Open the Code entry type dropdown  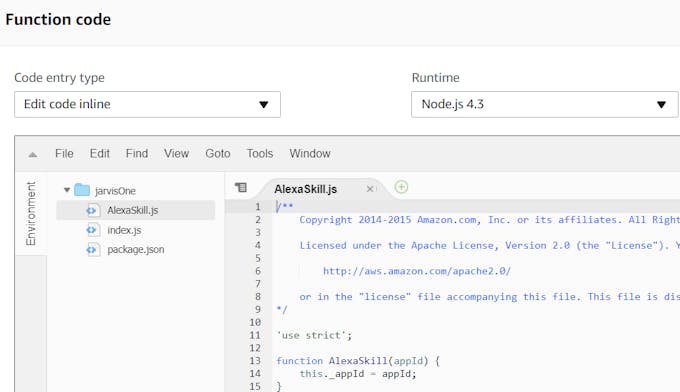tap(147, 105)
